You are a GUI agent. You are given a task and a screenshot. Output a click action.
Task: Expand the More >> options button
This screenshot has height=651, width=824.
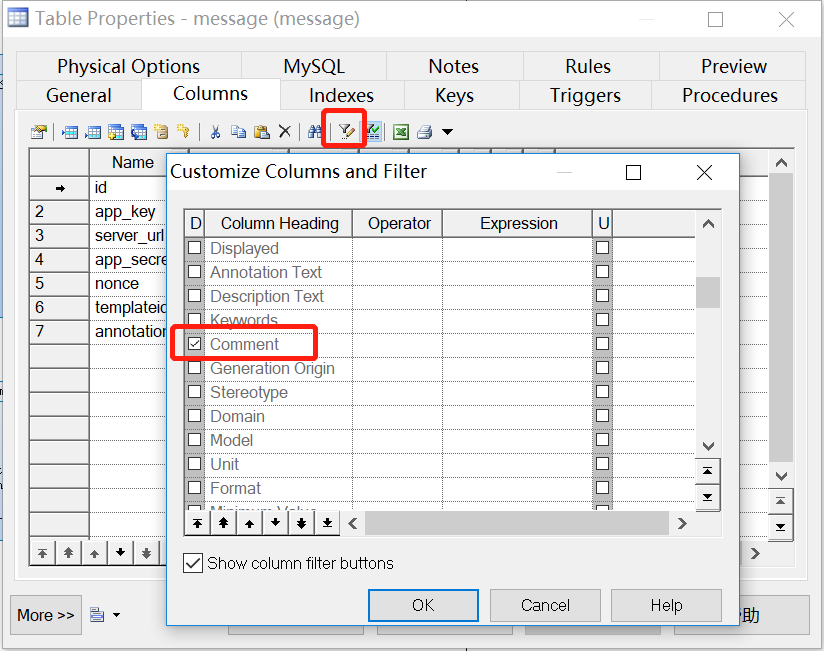(45, 615)
